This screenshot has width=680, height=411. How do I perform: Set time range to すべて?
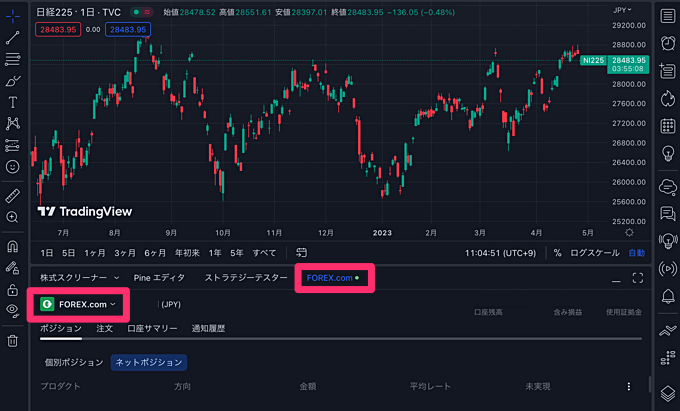point(264,253)
